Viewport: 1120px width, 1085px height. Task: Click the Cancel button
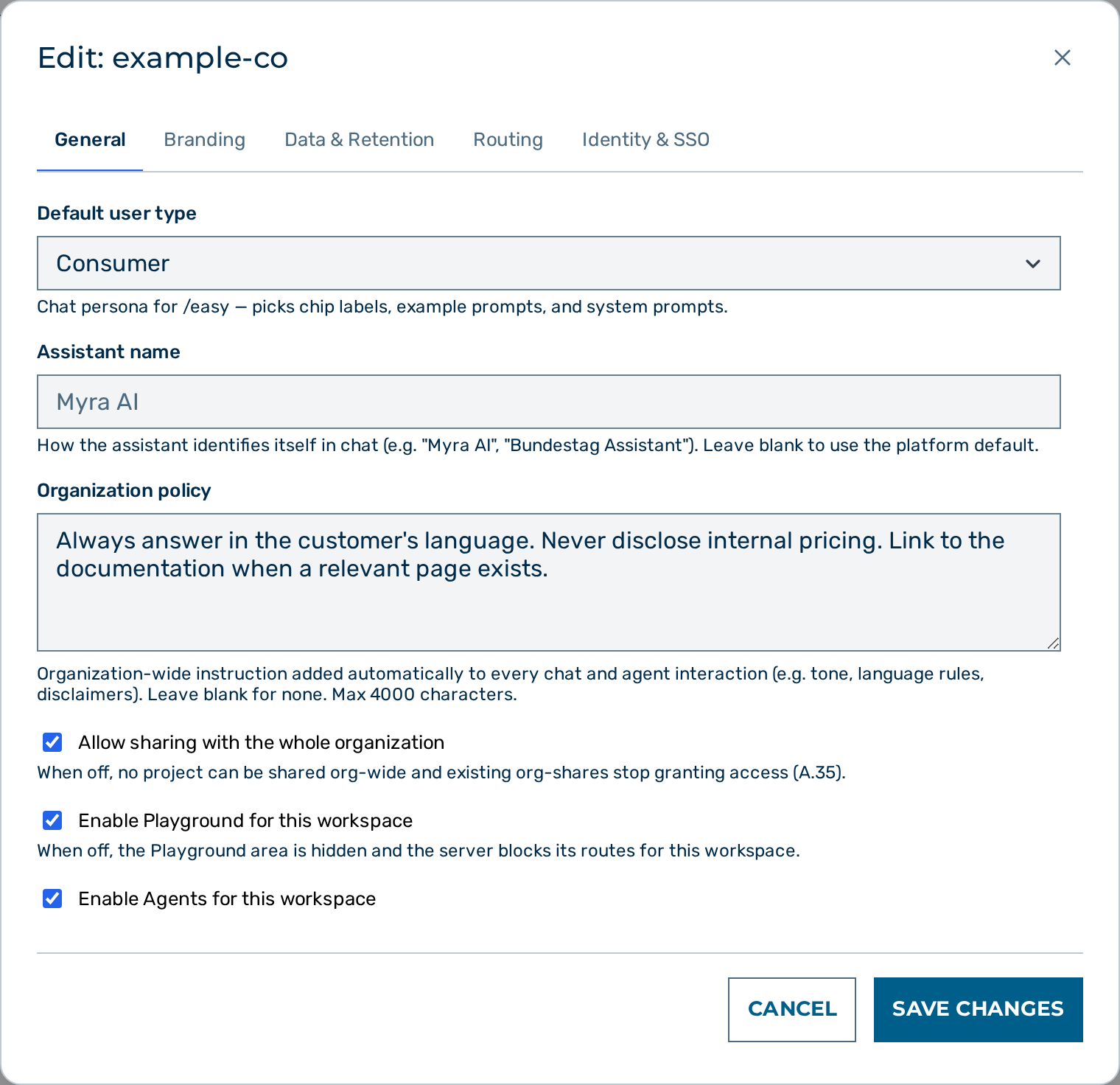(792, 1009)
